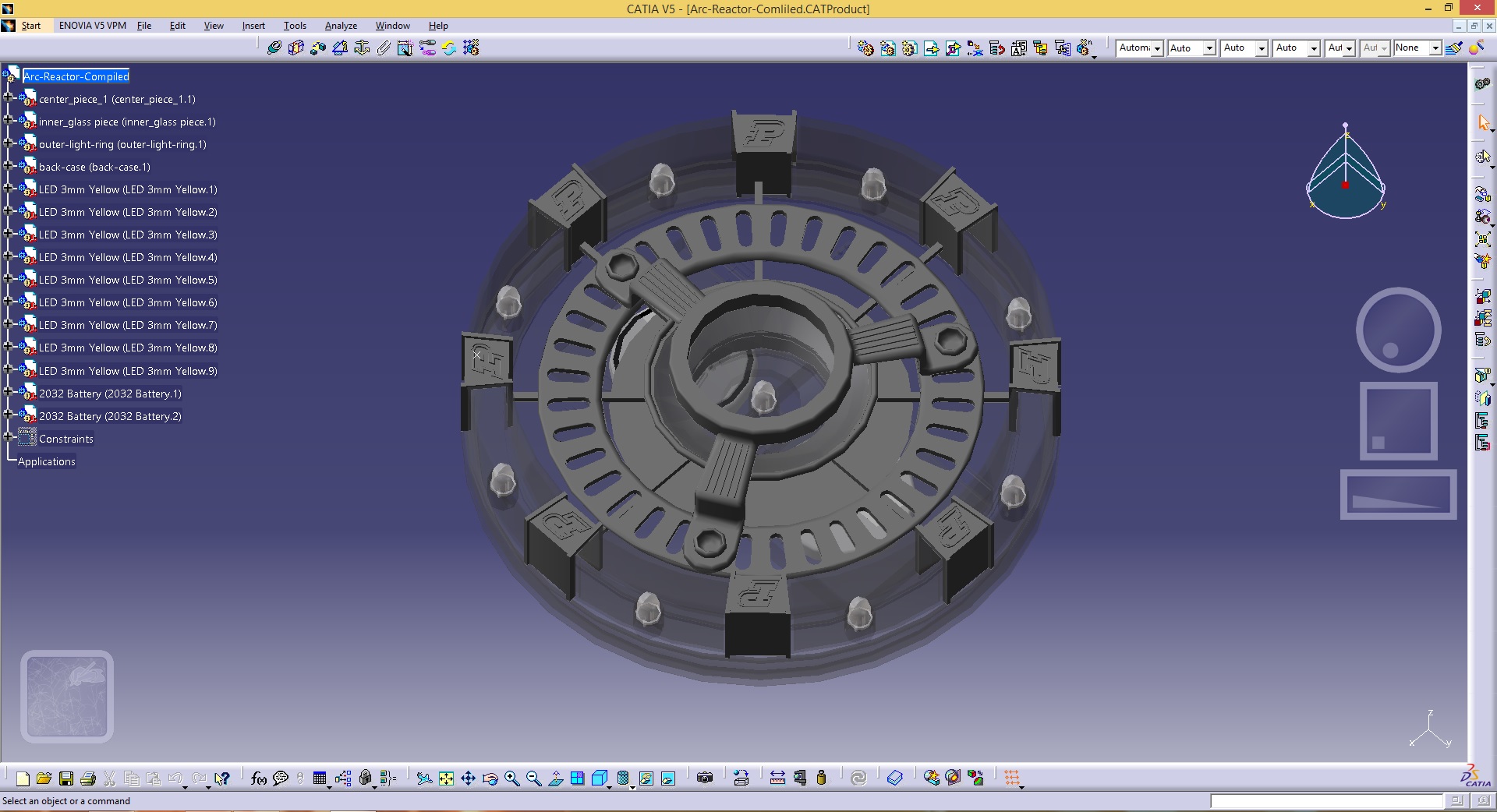Open the Analyze menu

point(341,26)
